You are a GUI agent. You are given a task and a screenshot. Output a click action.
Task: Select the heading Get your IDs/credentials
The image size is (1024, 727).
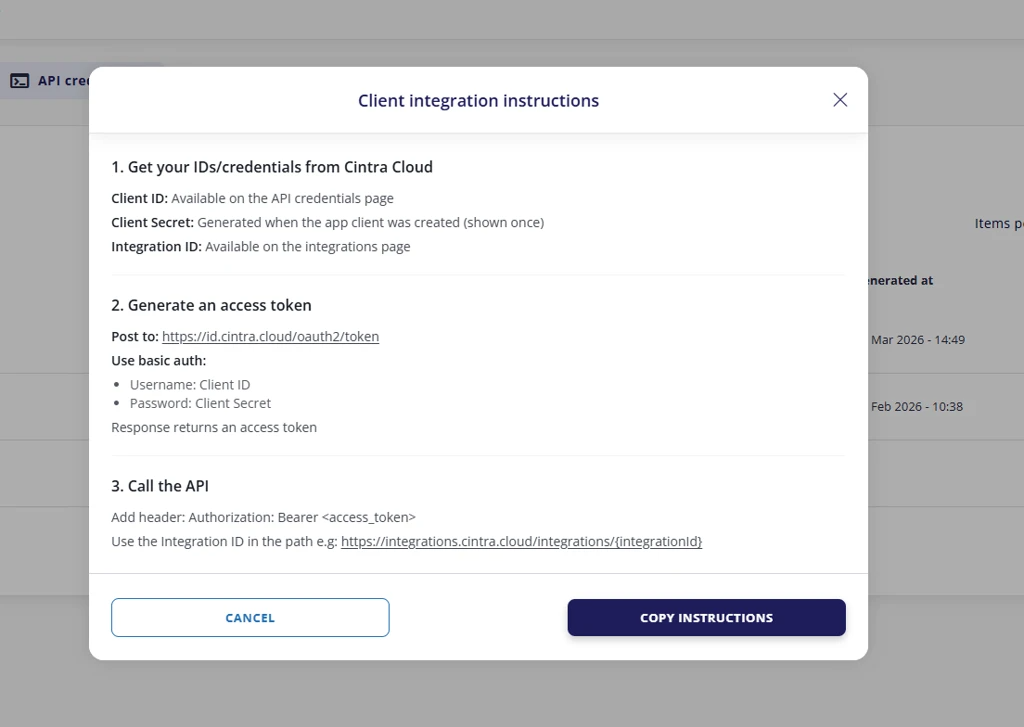272,167
